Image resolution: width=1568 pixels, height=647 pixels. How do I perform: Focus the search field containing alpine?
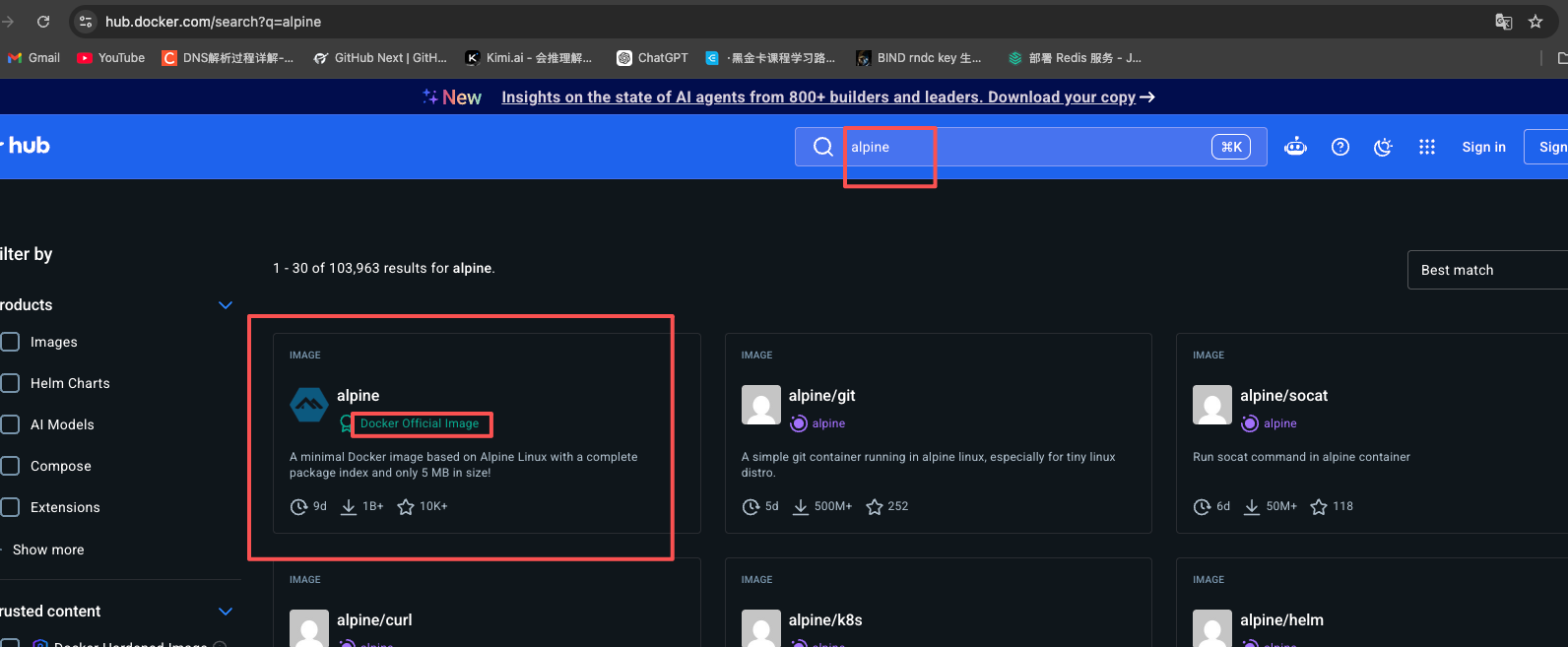(1030, 147)
